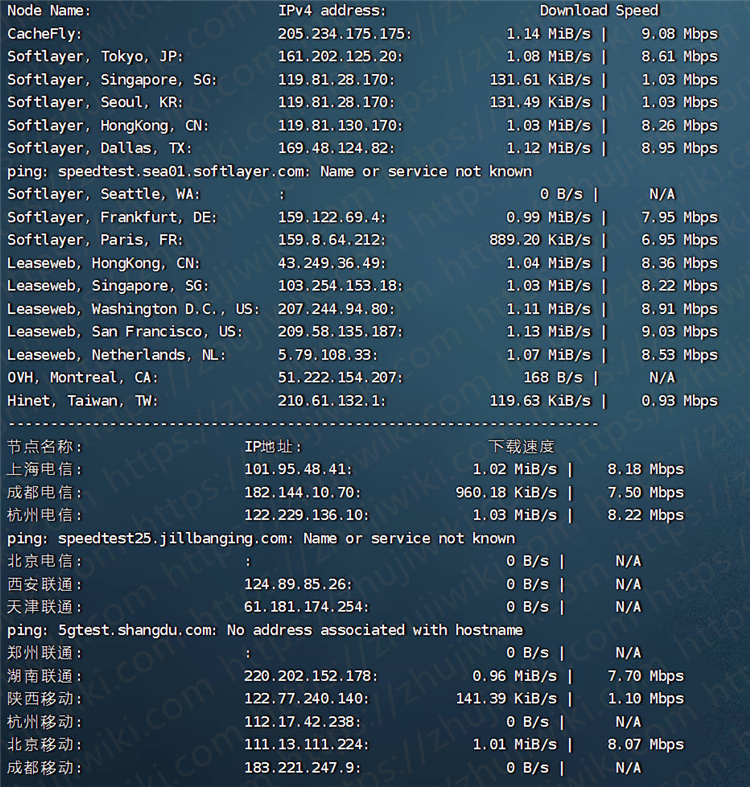The width and height of the screenshot is (750, 787).
Task: Click the 960.18 KiB/s speed value
Action: [507, 493]
